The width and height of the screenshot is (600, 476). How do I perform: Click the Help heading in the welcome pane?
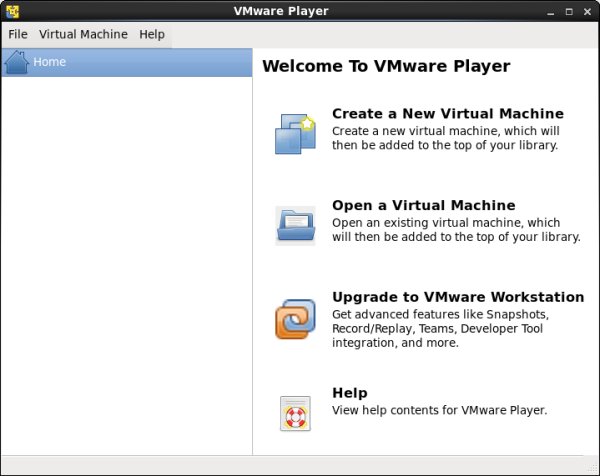(349, 393)
